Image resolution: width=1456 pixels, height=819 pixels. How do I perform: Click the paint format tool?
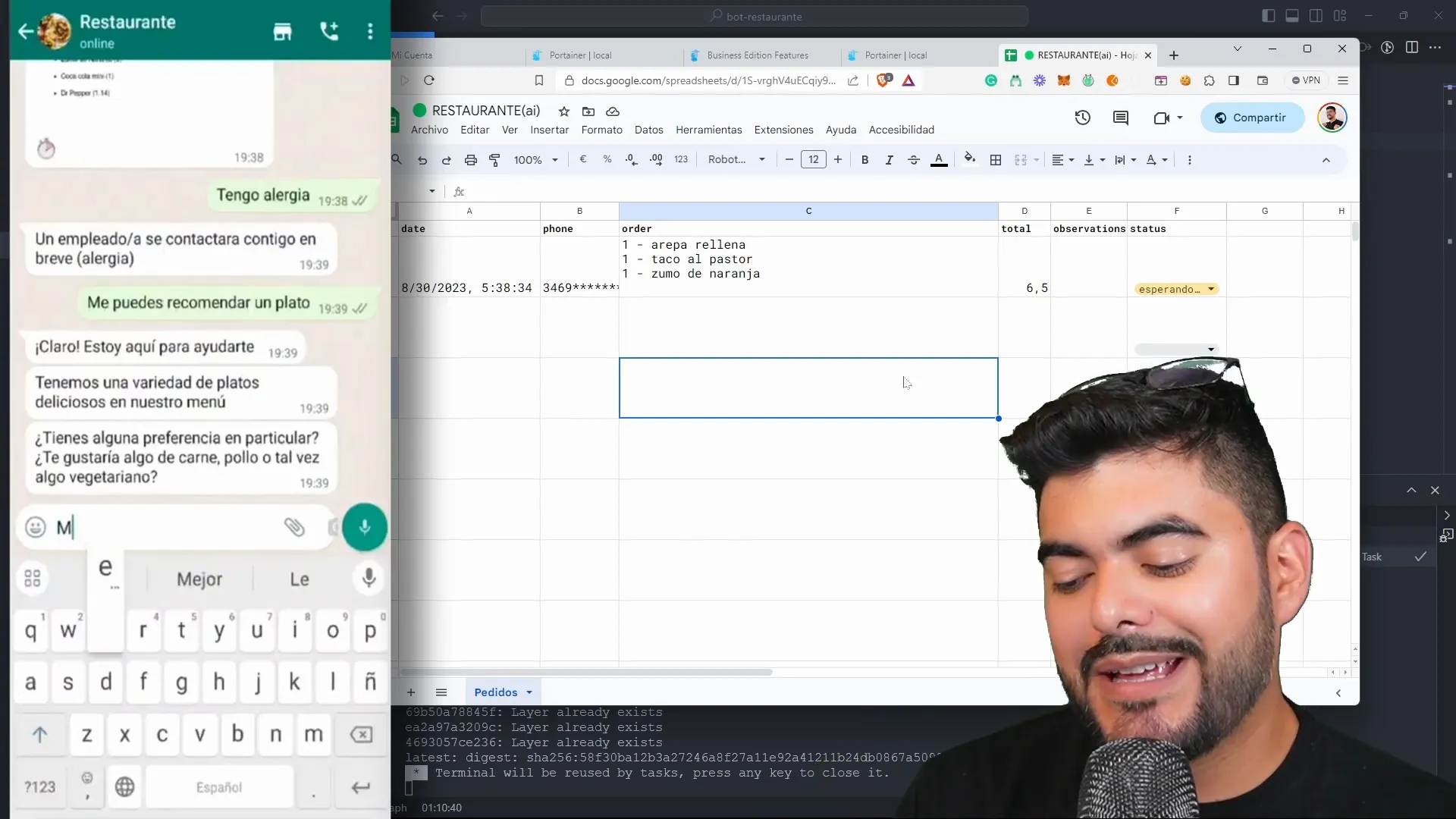(x=494, y=160)
